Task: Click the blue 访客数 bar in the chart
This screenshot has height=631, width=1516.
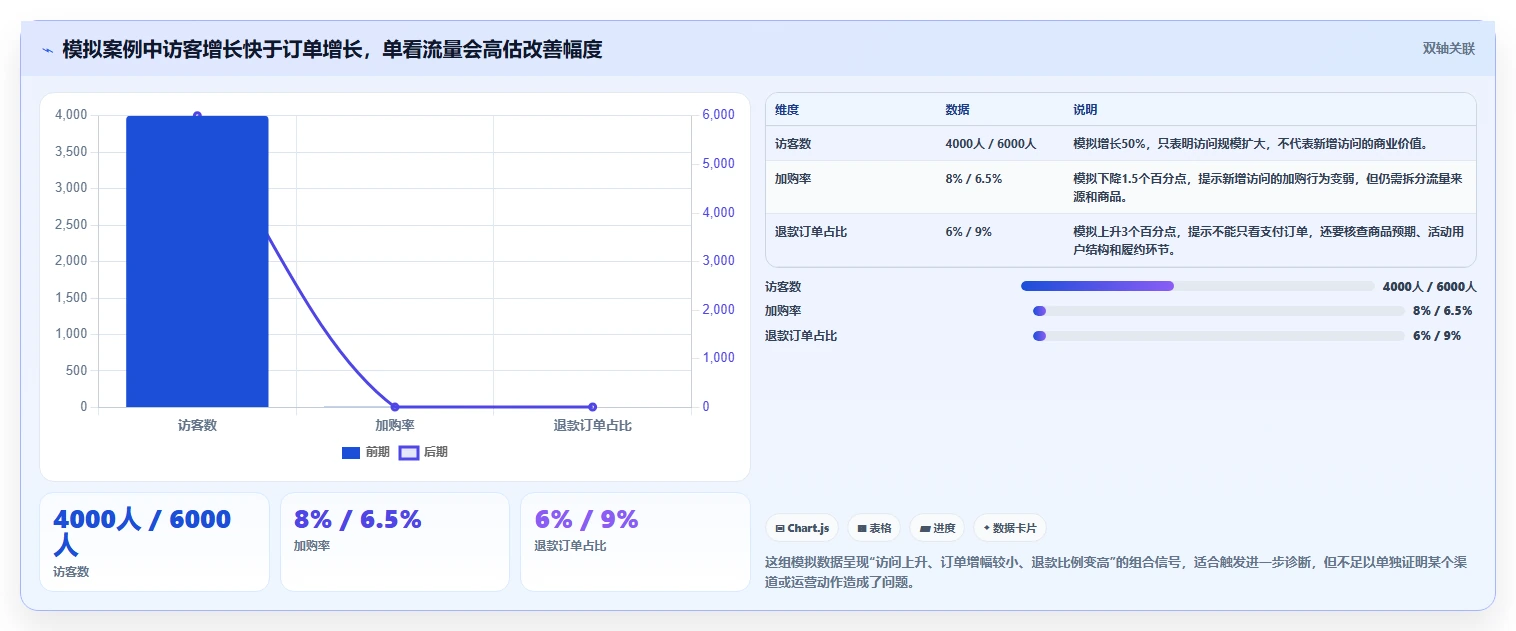Action: 197,261
